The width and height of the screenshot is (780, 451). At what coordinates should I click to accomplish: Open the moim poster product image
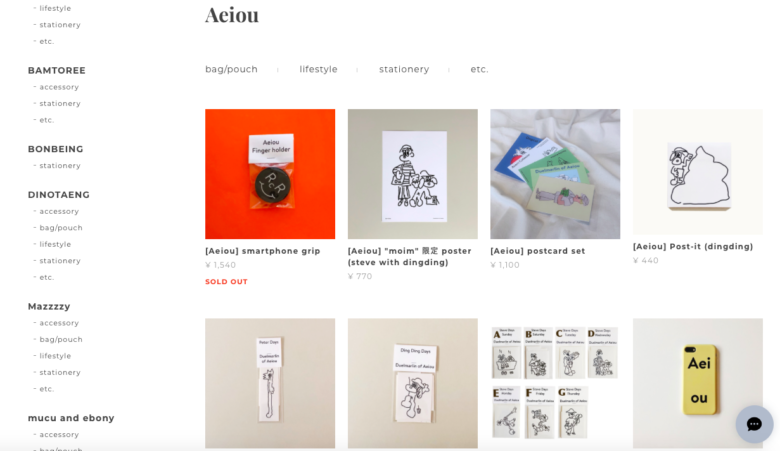412,174
